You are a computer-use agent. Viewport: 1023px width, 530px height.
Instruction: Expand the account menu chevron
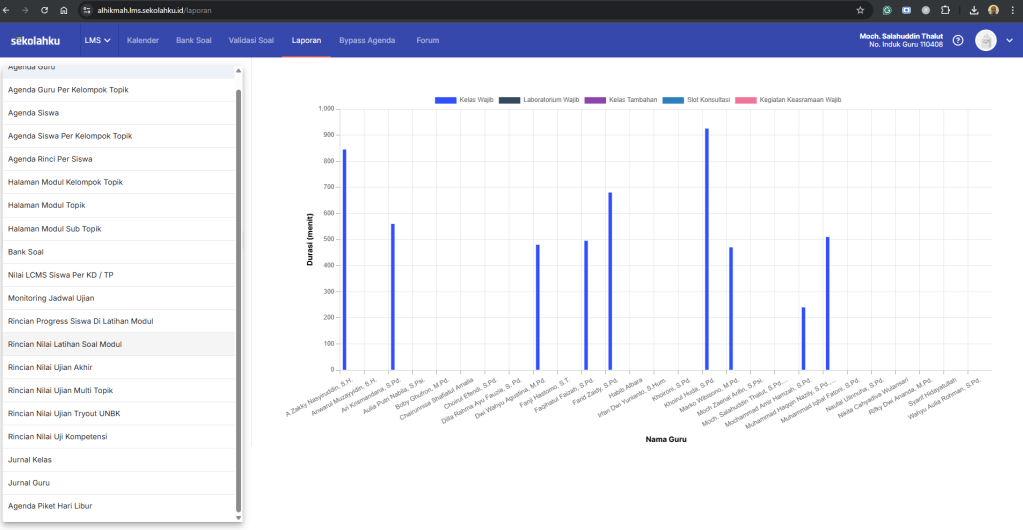coord(1009,41)
